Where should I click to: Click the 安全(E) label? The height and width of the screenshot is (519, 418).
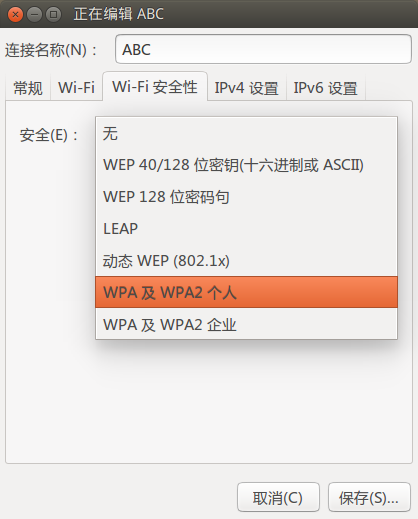(x=49, y=135)
